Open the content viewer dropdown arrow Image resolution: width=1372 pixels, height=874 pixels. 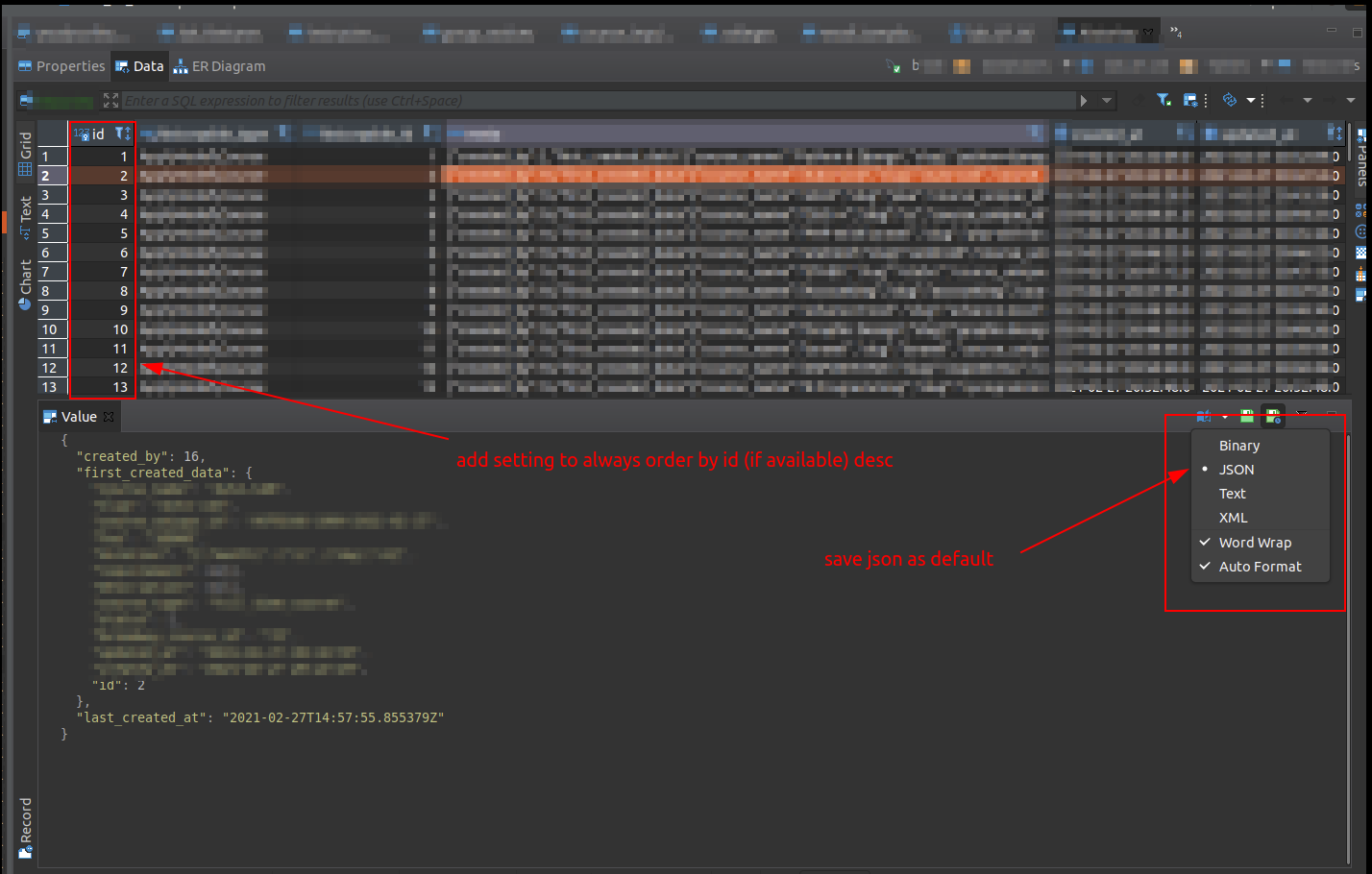point(1225,417)
